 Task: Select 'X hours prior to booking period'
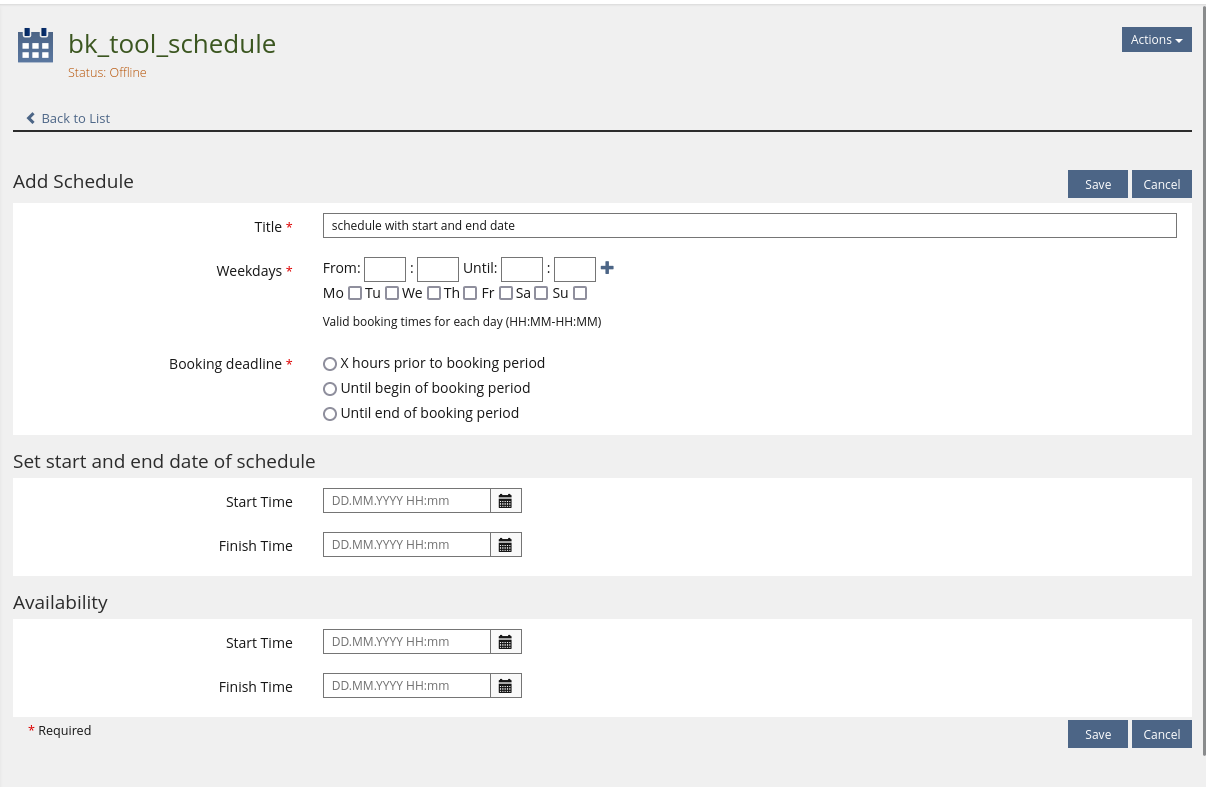coord(330,364)
